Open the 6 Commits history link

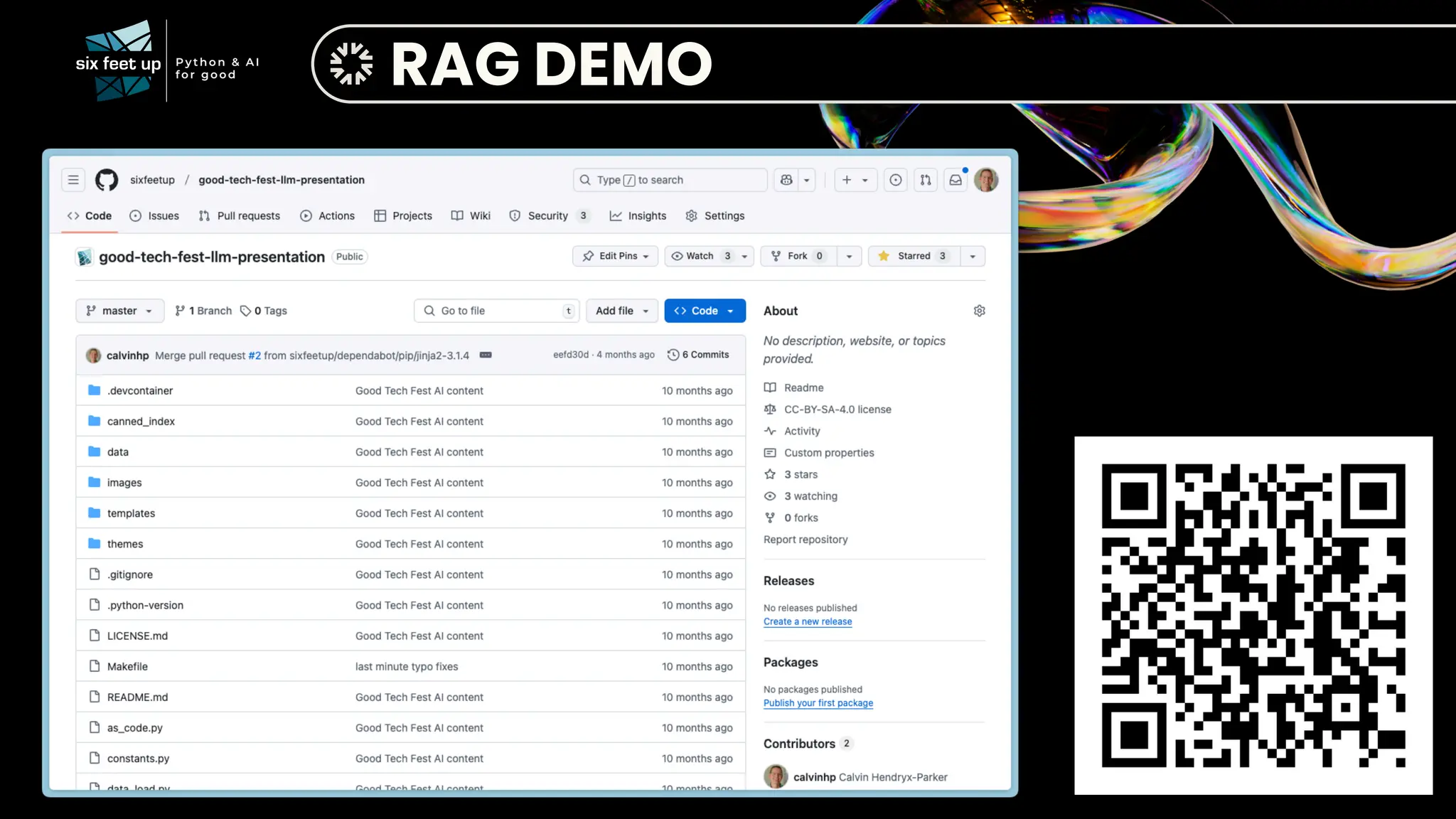[x=698, y=355]
